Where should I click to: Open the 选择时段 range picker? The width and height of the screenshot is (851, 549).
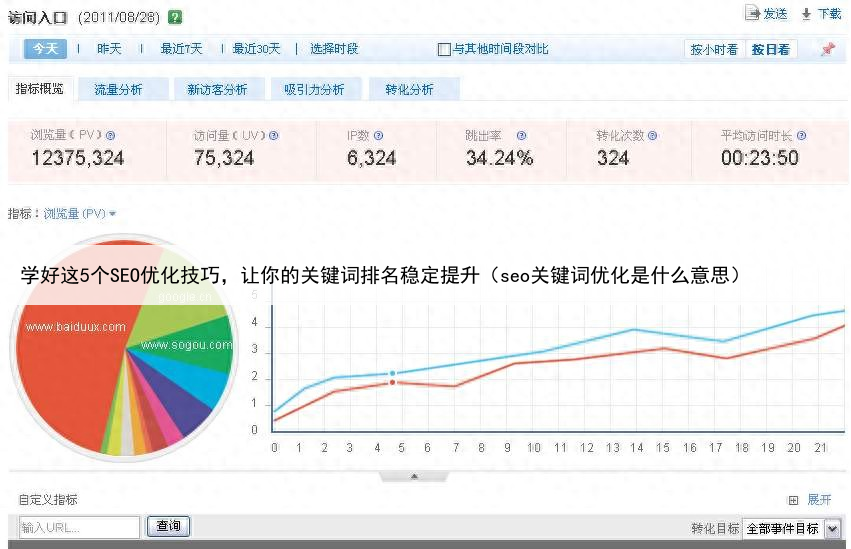[x=334, y=49]
